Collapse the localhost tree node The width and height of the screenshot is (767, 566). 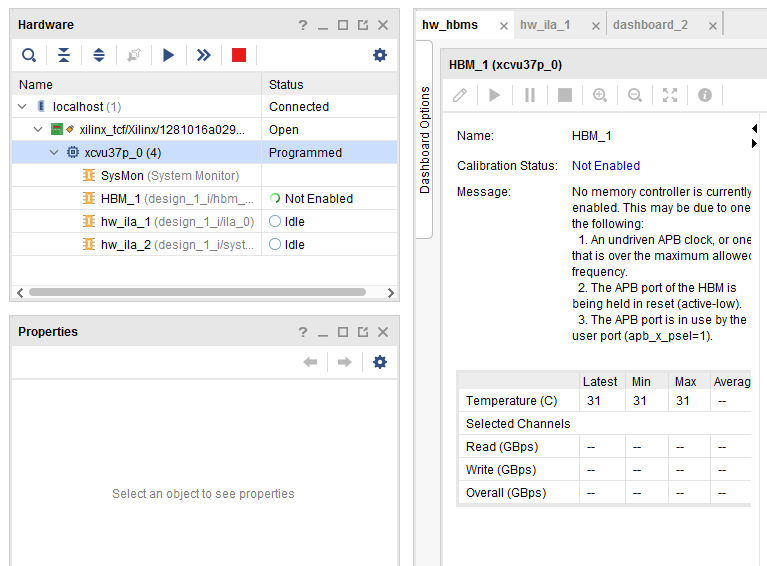(23, 106)
